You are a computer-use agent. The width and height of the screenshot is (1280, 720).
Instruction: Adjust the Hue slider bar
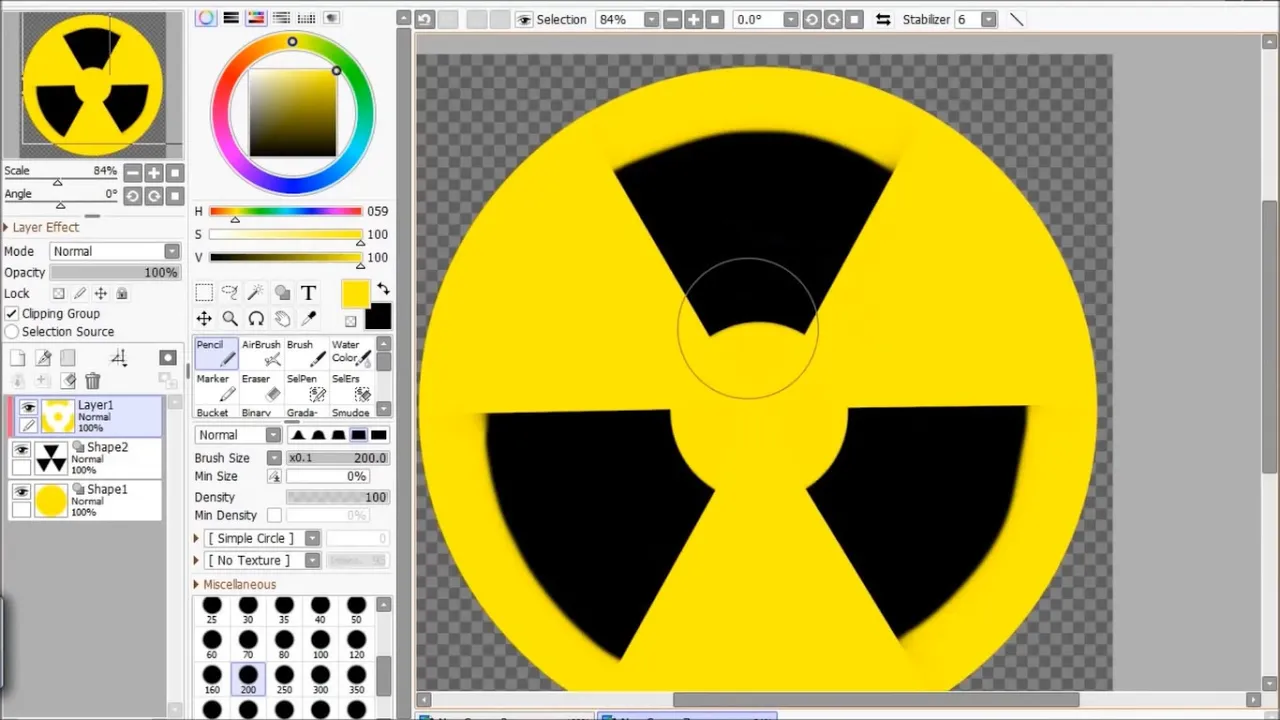pyautogui.click(x=286, y=211)
